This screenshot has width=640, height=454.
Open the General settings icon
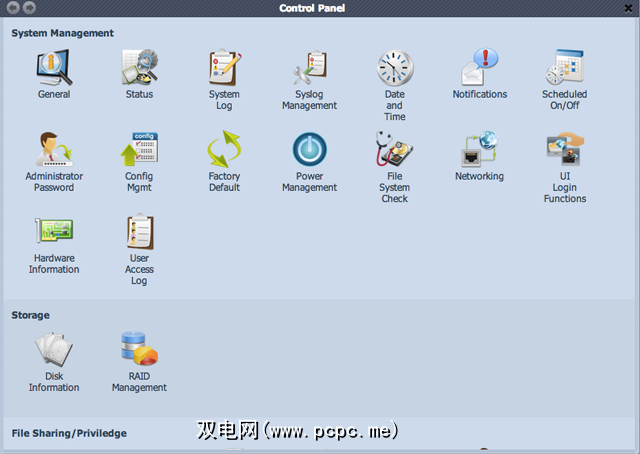54,68
